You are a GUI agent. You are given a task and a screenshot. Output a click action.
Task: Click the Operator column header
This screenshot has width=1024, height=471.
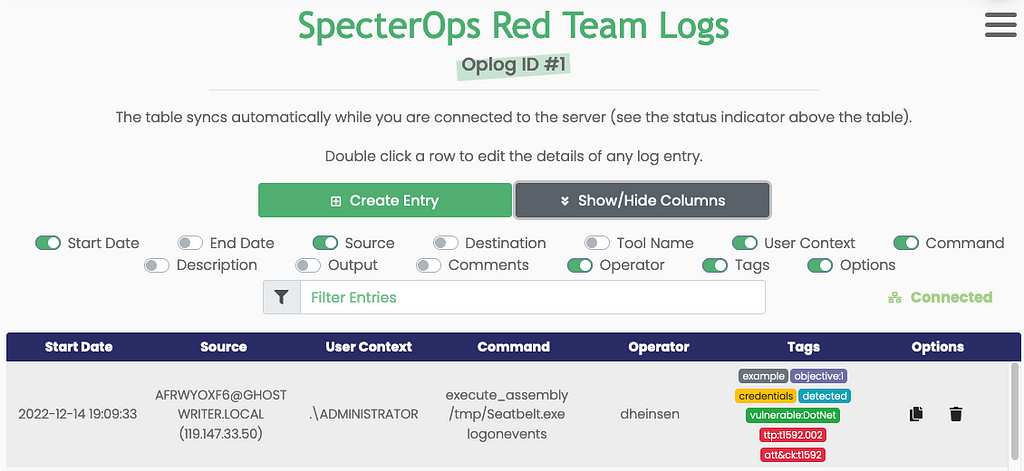[x=658, y=347]
